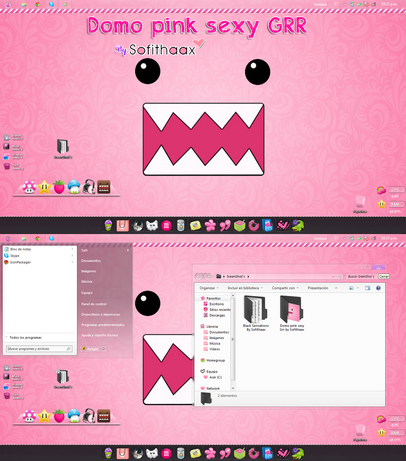Select Documentos in the Start menu
Viewport: 406px width, 461px height.
pos(91,261)
